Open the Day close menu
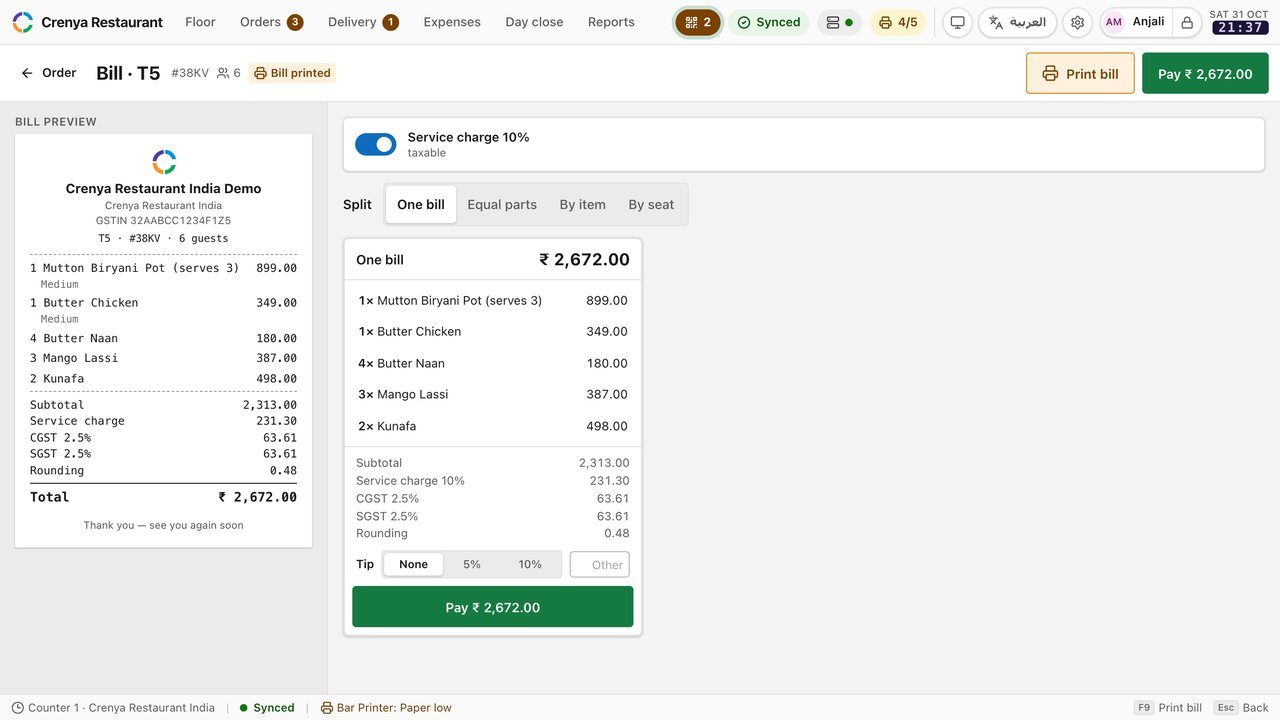This screenshot has width=1280, height=720. 534,22
